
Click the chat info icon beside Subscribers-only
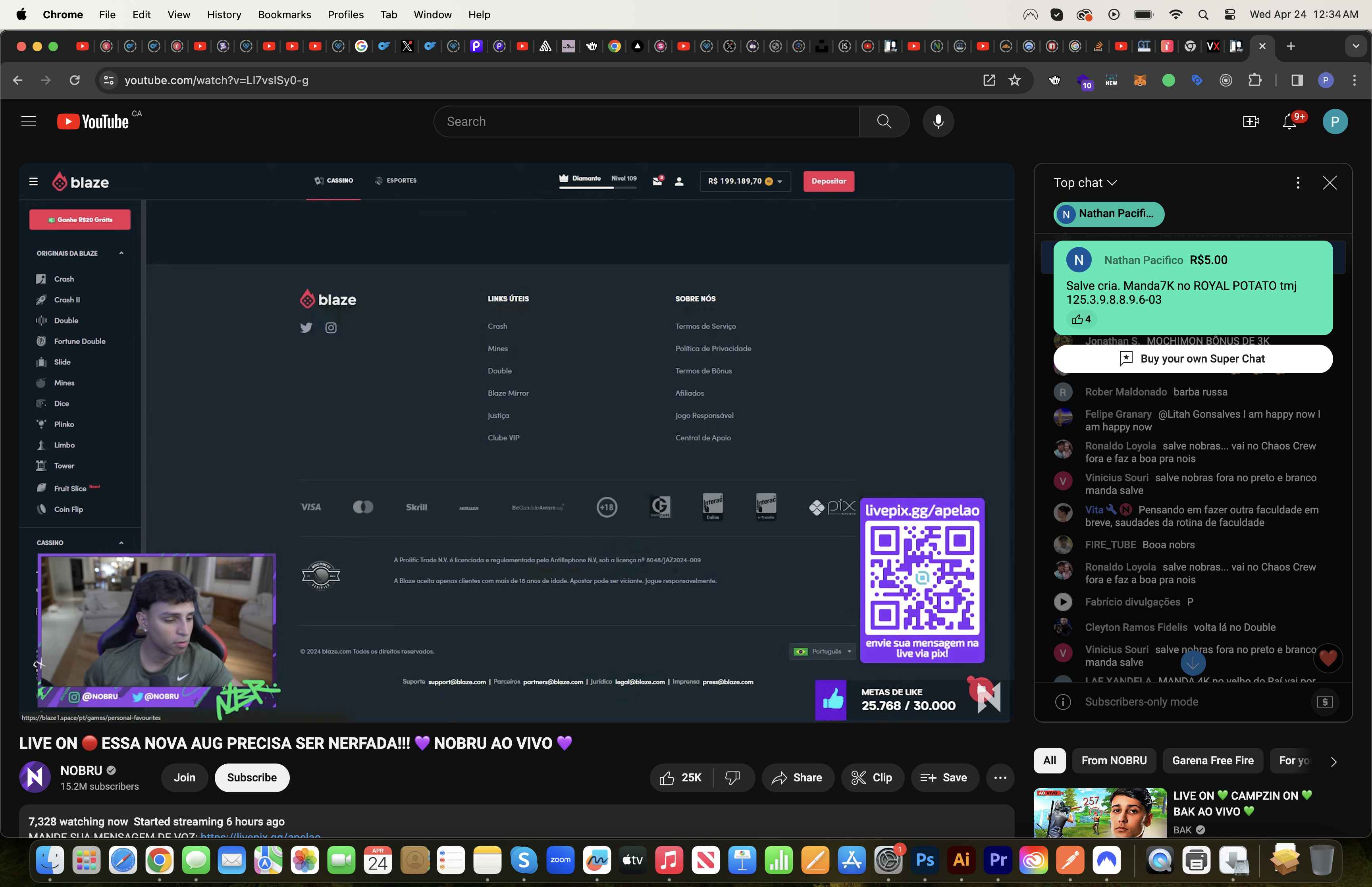(x=1062, y=702)
